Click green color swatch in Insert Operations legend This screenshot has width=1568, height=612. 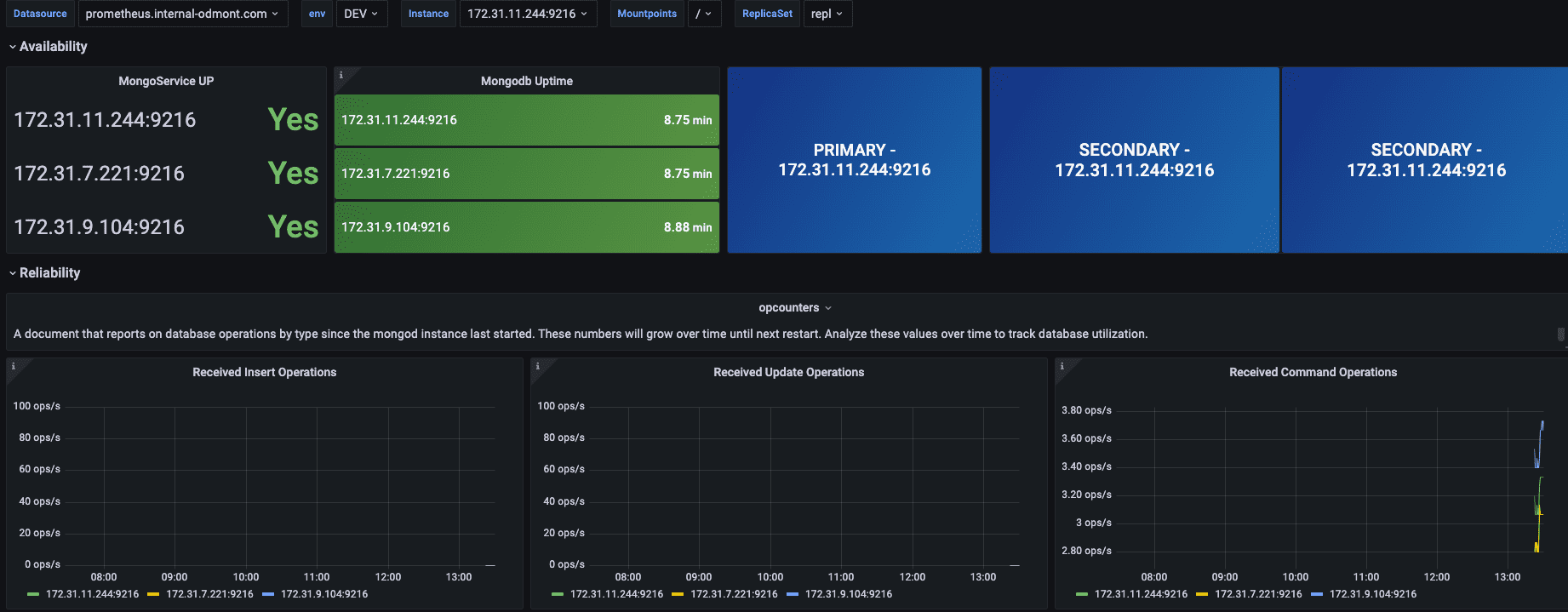pyautogui.click(x=33, y=594)
